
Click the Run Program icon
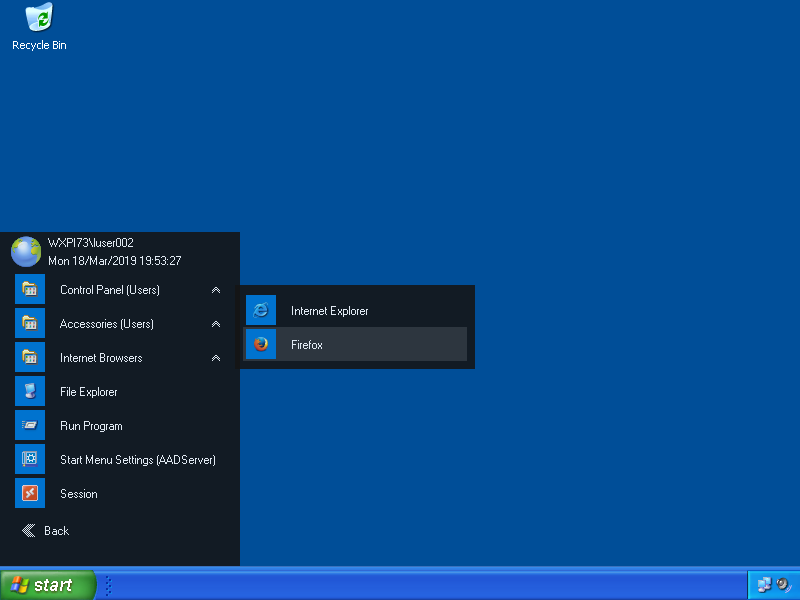tap(30, 426)
